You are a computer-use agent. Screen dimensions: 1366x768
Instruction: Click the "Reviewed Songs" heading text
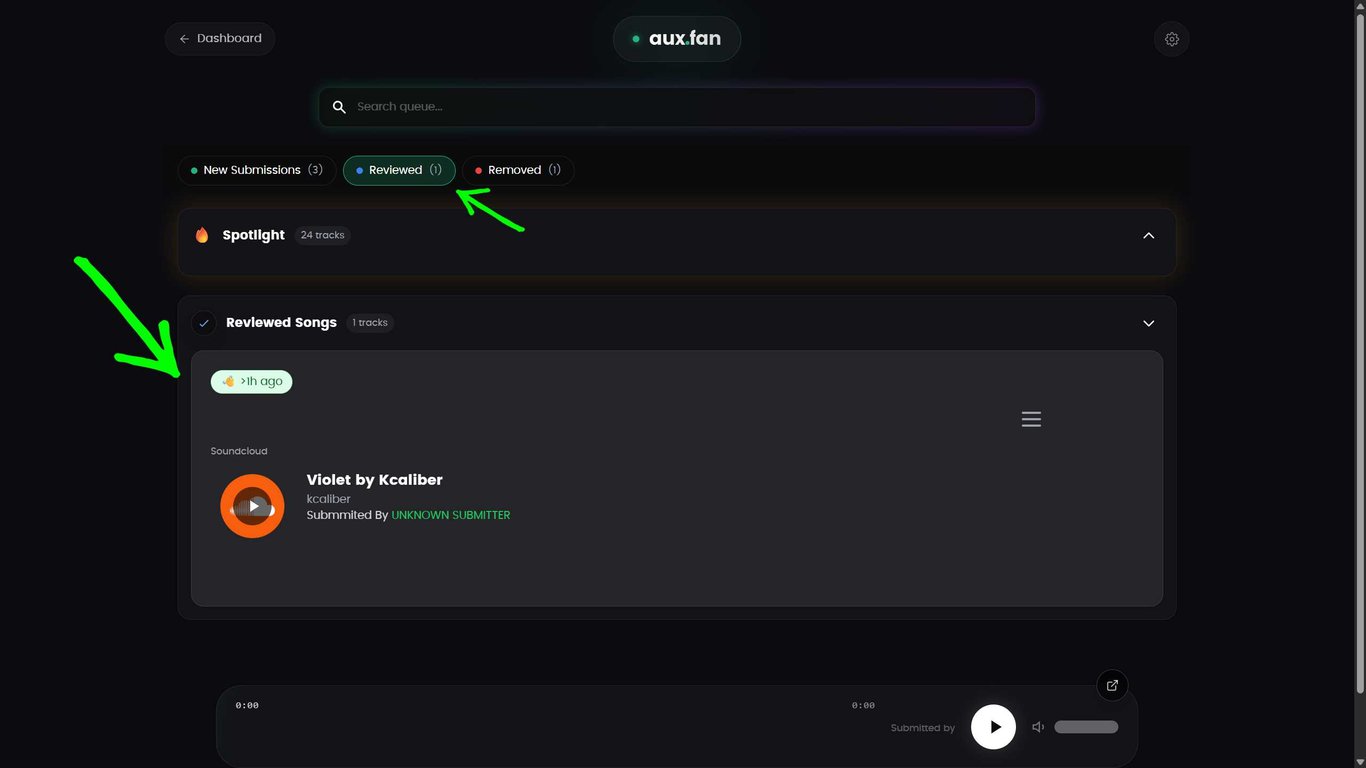click(281, 323)
